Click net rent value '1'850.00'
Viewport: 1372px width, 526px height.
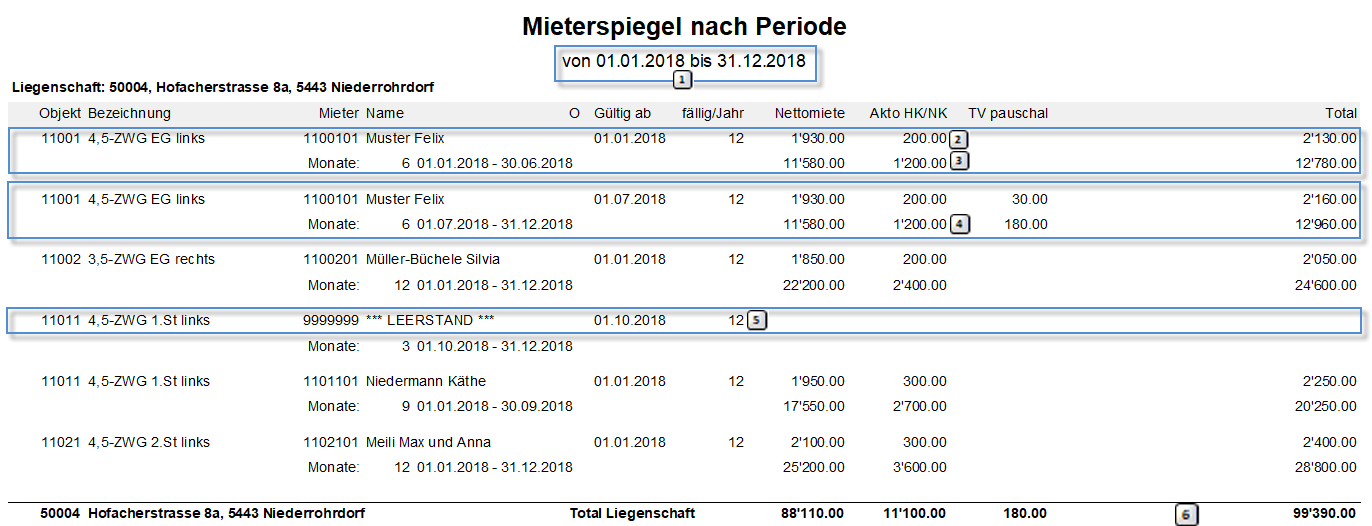click(x=818, y=259)
